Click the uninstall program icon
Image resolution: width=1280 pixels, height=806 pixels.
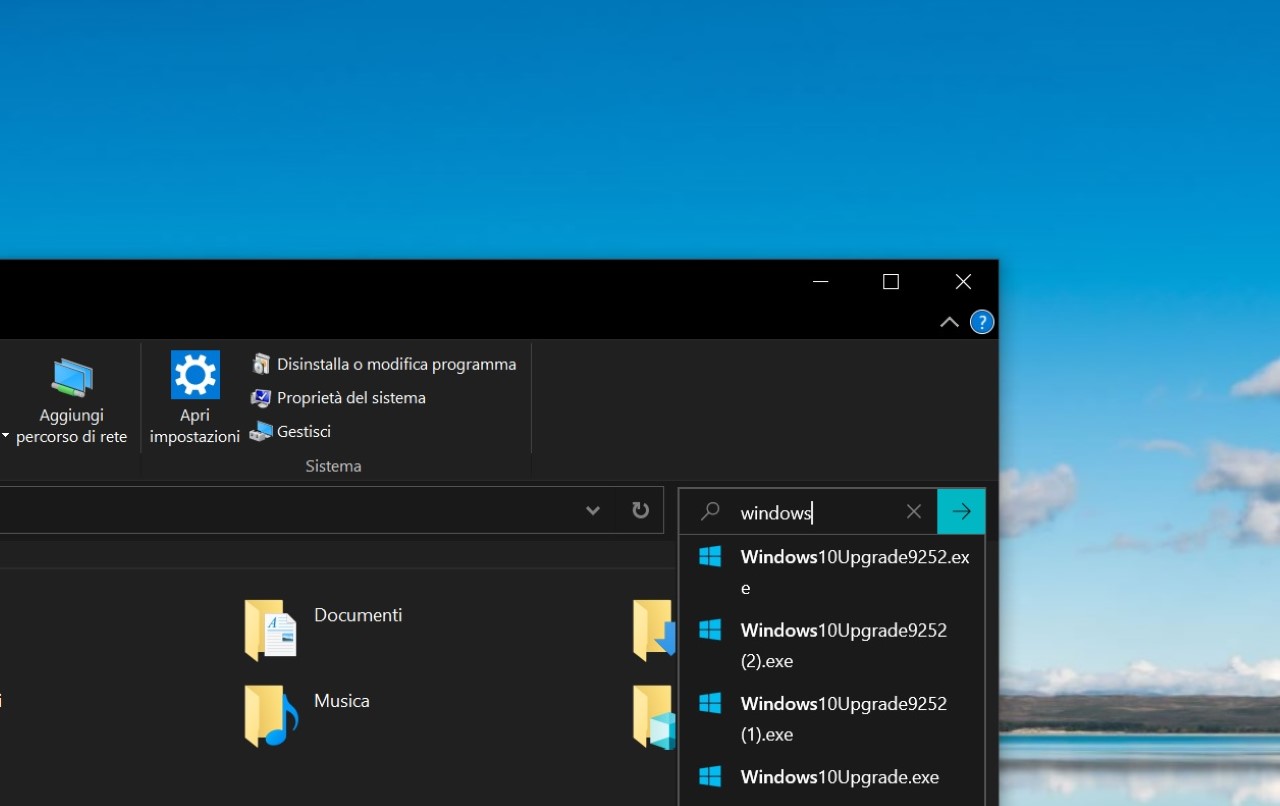[x=261, y=364]
